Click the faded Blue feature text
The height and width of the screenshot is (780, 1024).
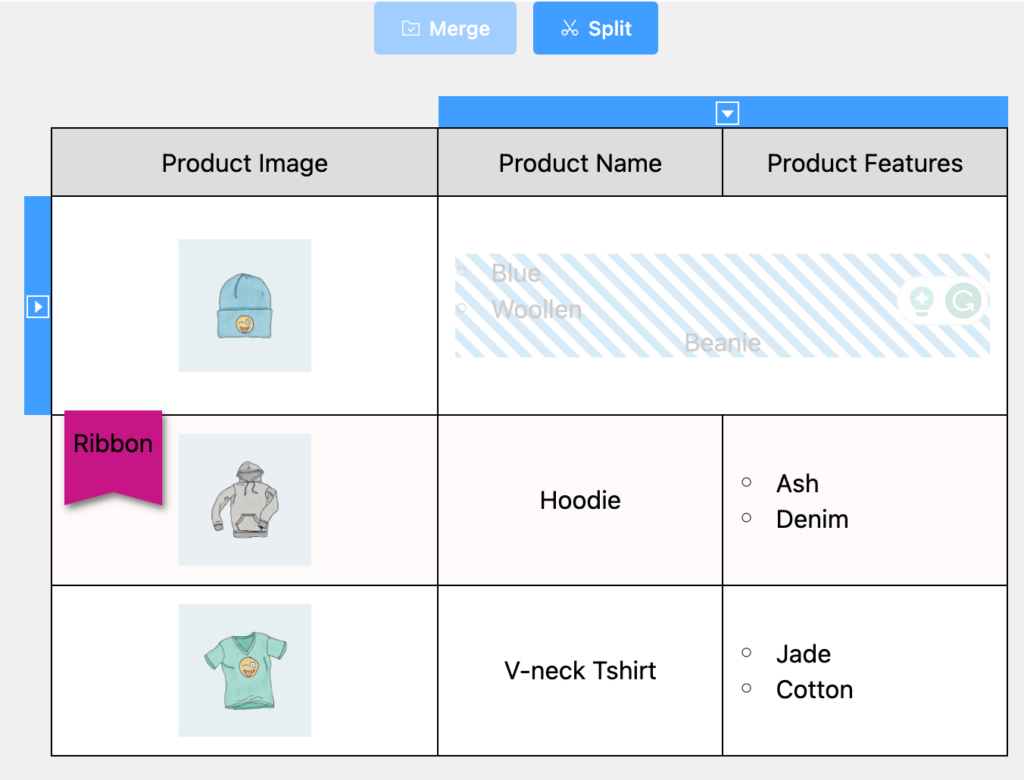(x=516, y=273)
